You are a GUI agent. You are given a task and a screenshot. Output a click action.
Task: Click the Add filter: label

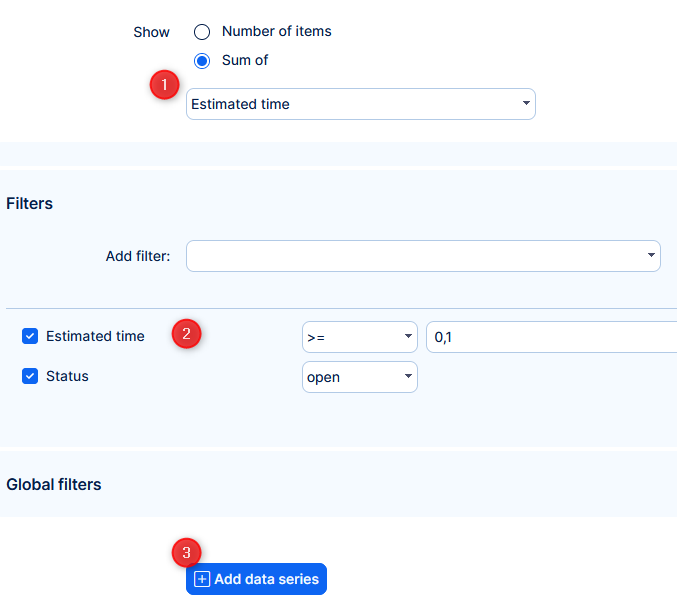coord(138,257)
